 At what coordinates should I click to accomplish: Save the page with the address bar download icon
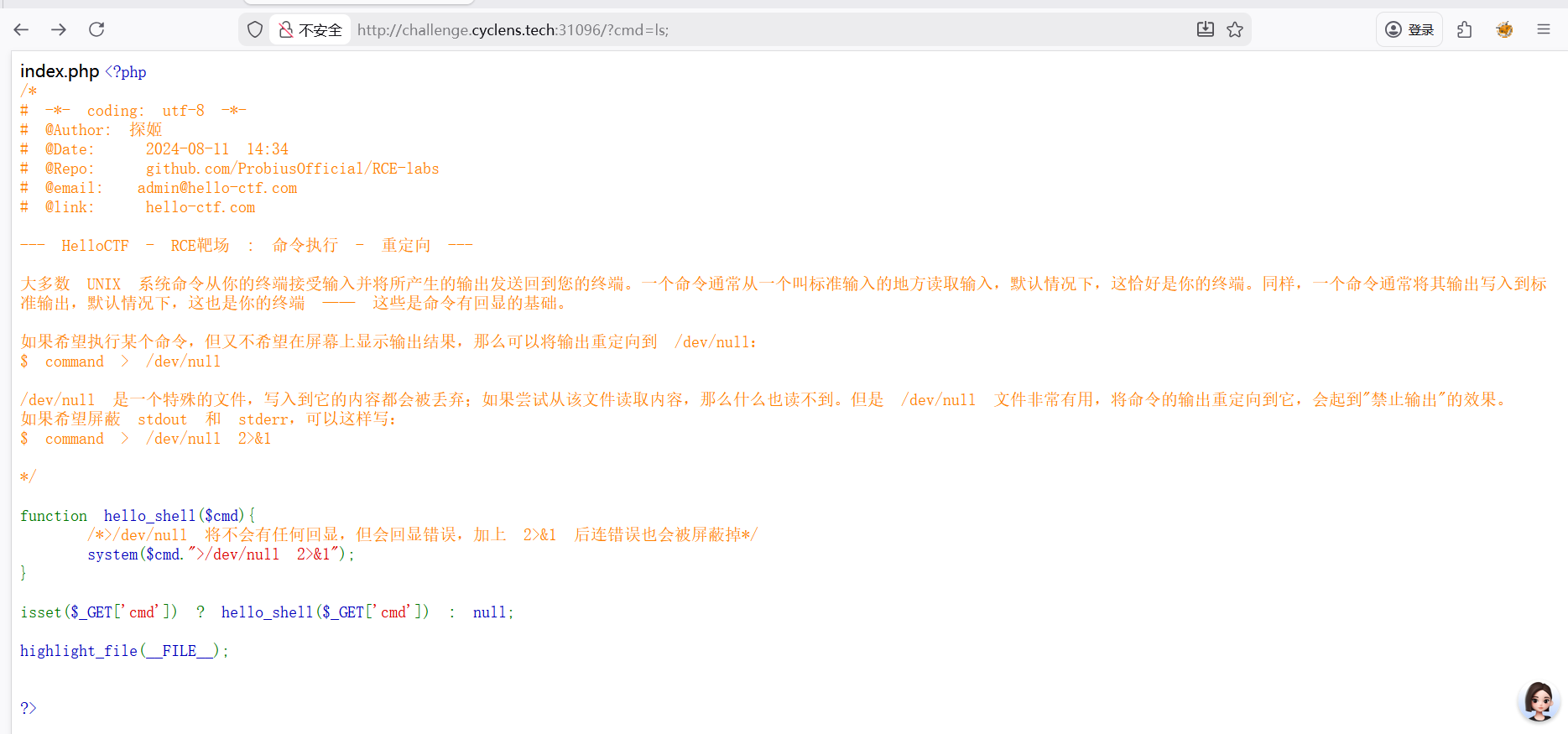(x=1205, y=30)
